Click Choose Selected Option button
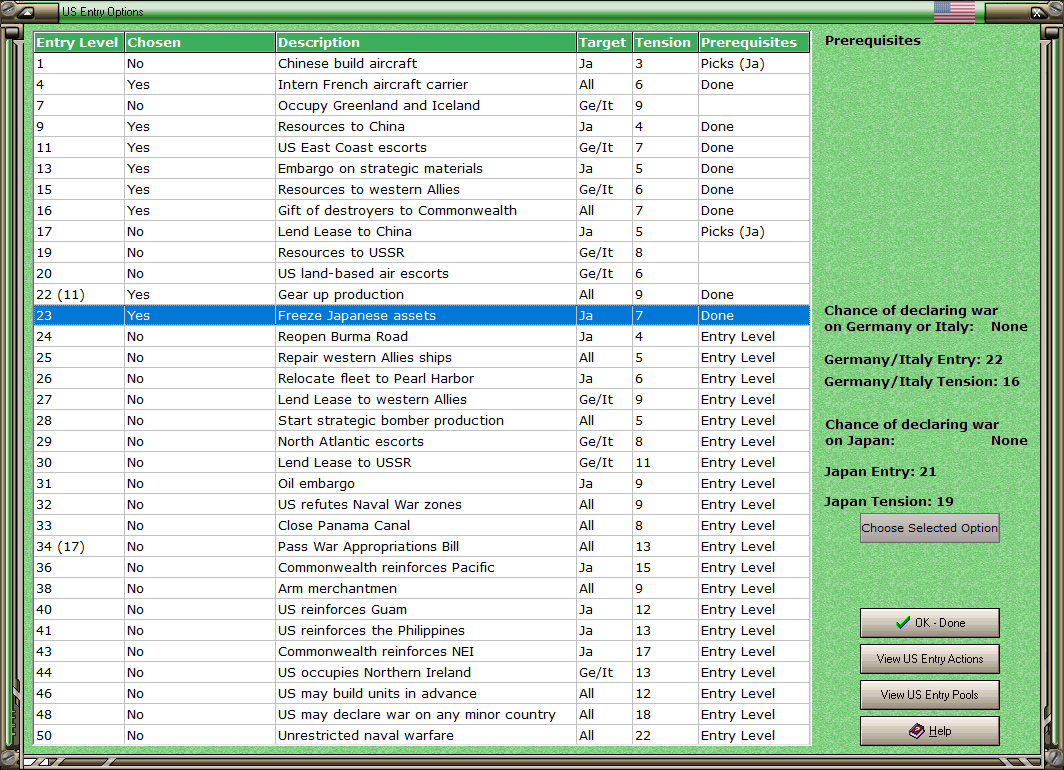 click(x=930, y=528)
